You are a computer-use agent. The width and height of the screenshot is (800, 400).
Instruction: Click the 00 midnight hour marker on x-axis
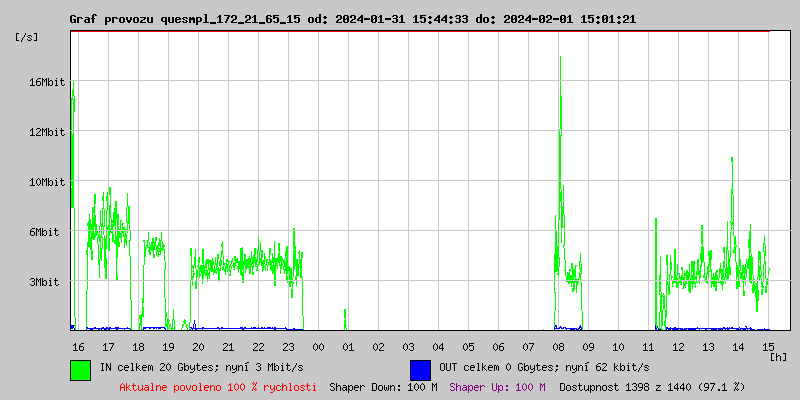point(318,346)
